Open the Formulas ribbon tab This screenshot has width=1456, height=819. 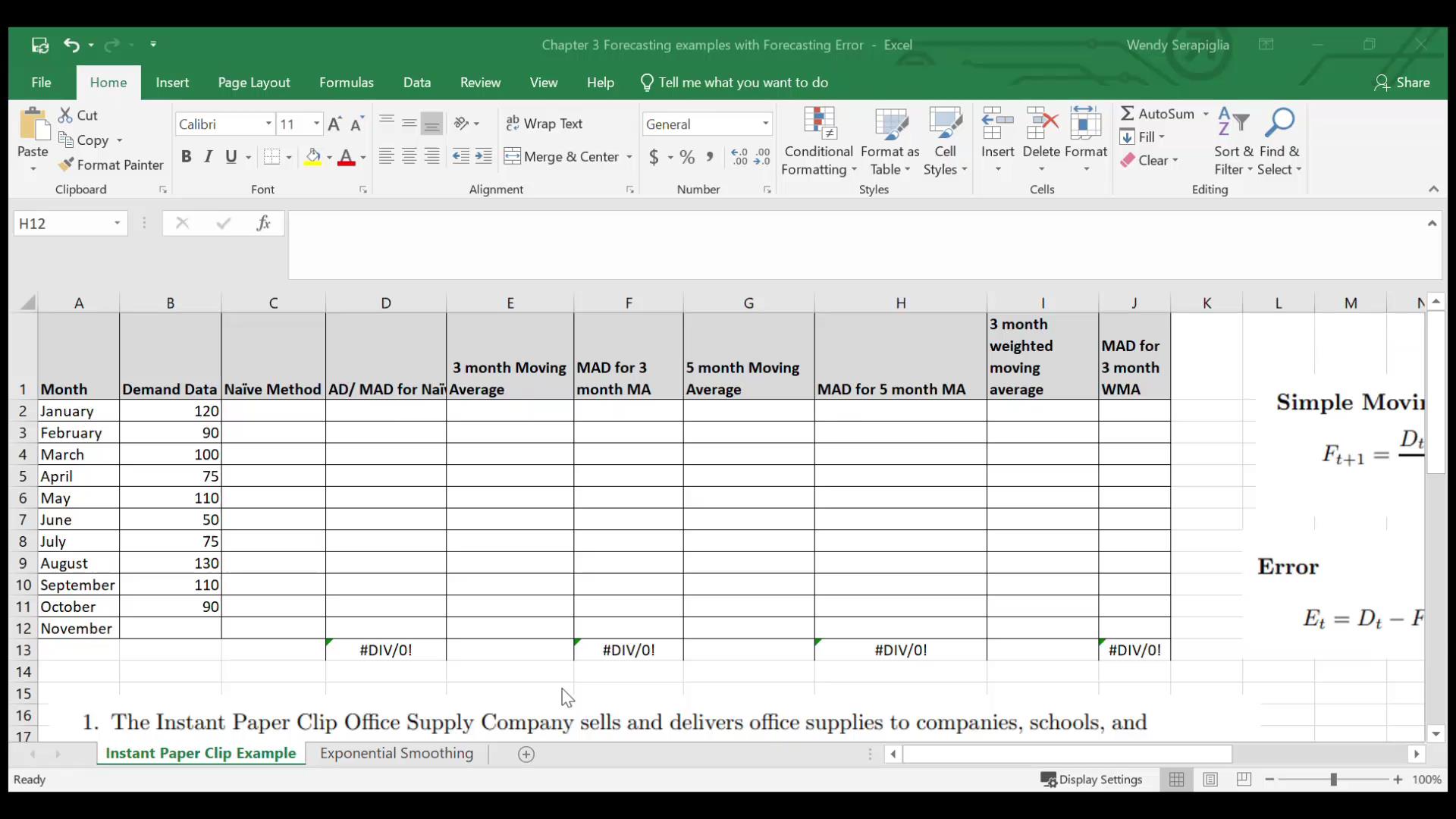[x=346, y=83]
